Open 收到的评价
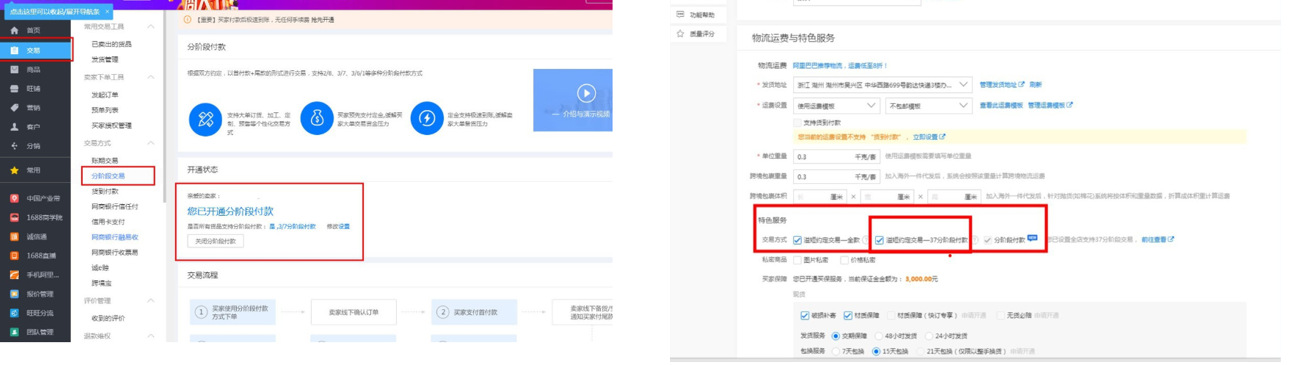1316x365 pixels. [108, 319]
